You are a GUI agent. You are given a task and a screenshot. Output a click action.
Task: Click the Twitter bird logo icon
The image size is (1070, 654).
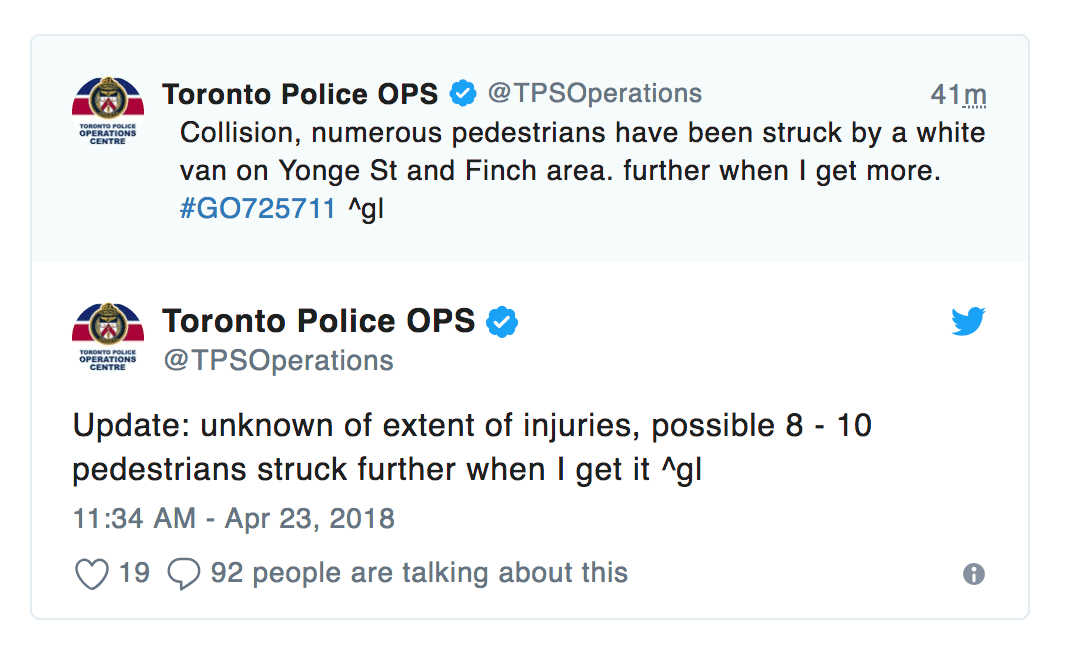(x=968, y=321)
